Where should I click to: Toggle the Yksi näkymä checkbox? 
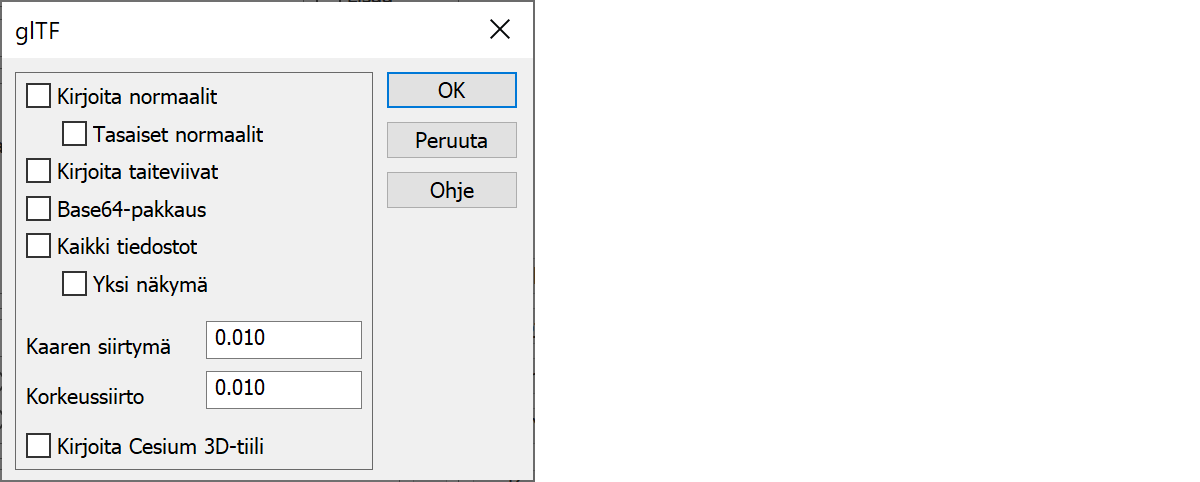point(74,284)
